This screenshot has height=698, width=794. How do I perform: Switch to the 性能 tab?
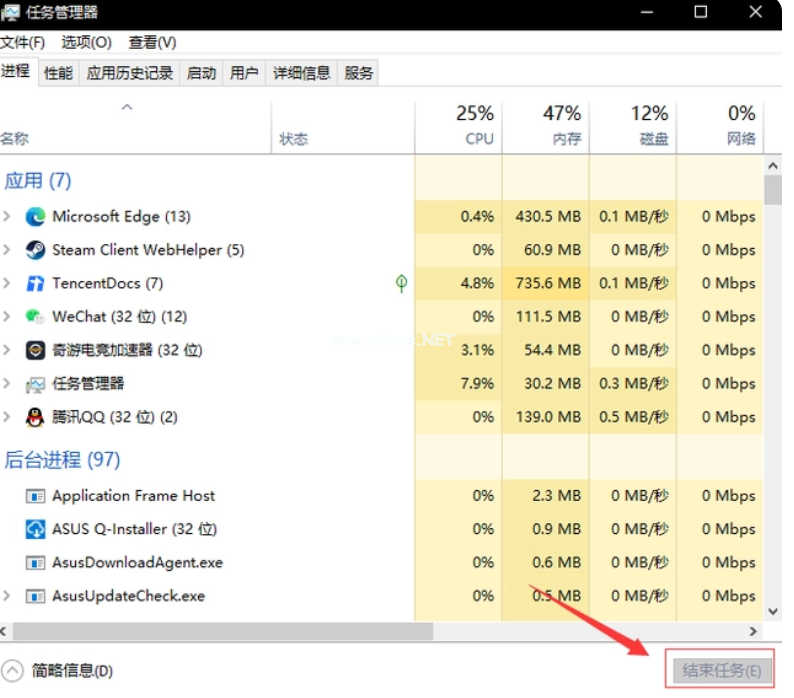pyautogui.click(x=58, y=73)
